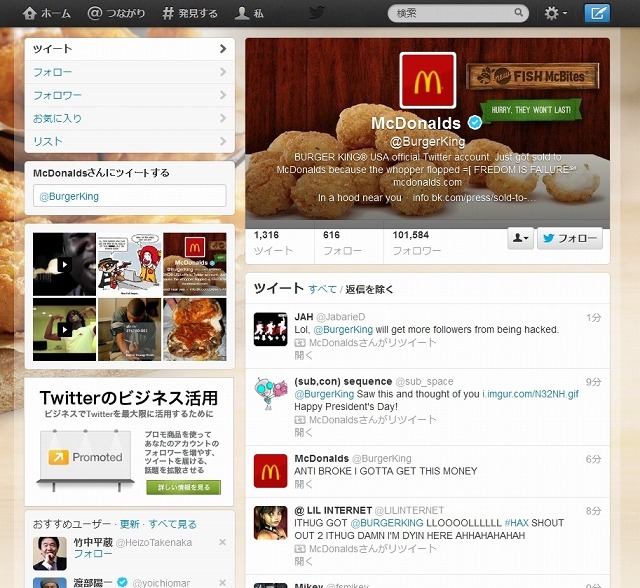Image resolution: width=640 pixels, height=588 pixels.
Task: Expand the sub_space tweet with 開く
Action: pos(303,433)
